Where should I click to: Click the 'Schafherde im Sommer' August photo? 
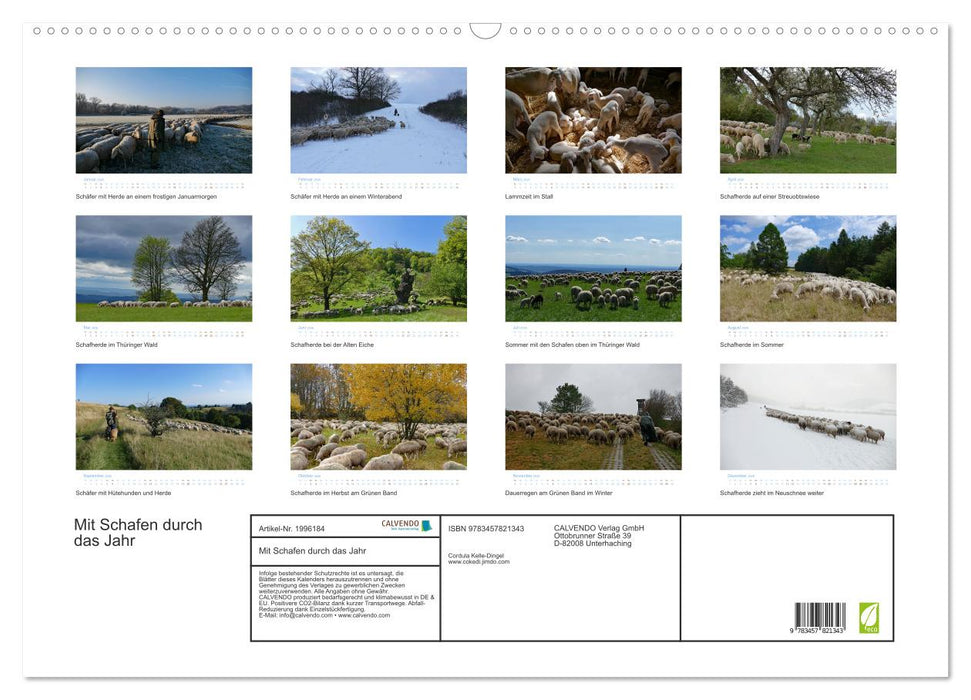pos(807,268)
